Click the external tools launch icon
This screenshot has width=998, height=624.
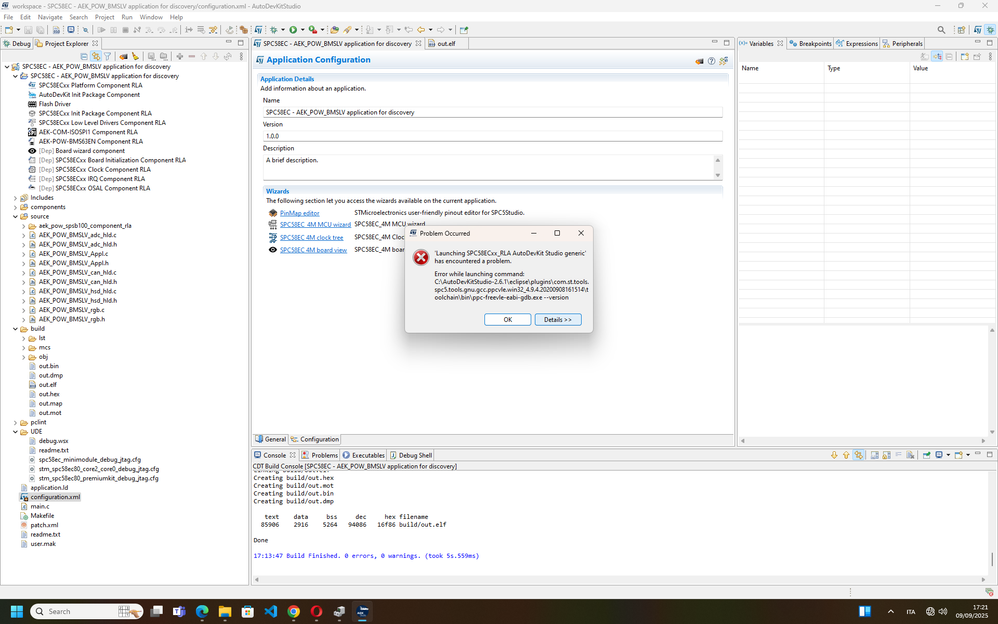313,29
